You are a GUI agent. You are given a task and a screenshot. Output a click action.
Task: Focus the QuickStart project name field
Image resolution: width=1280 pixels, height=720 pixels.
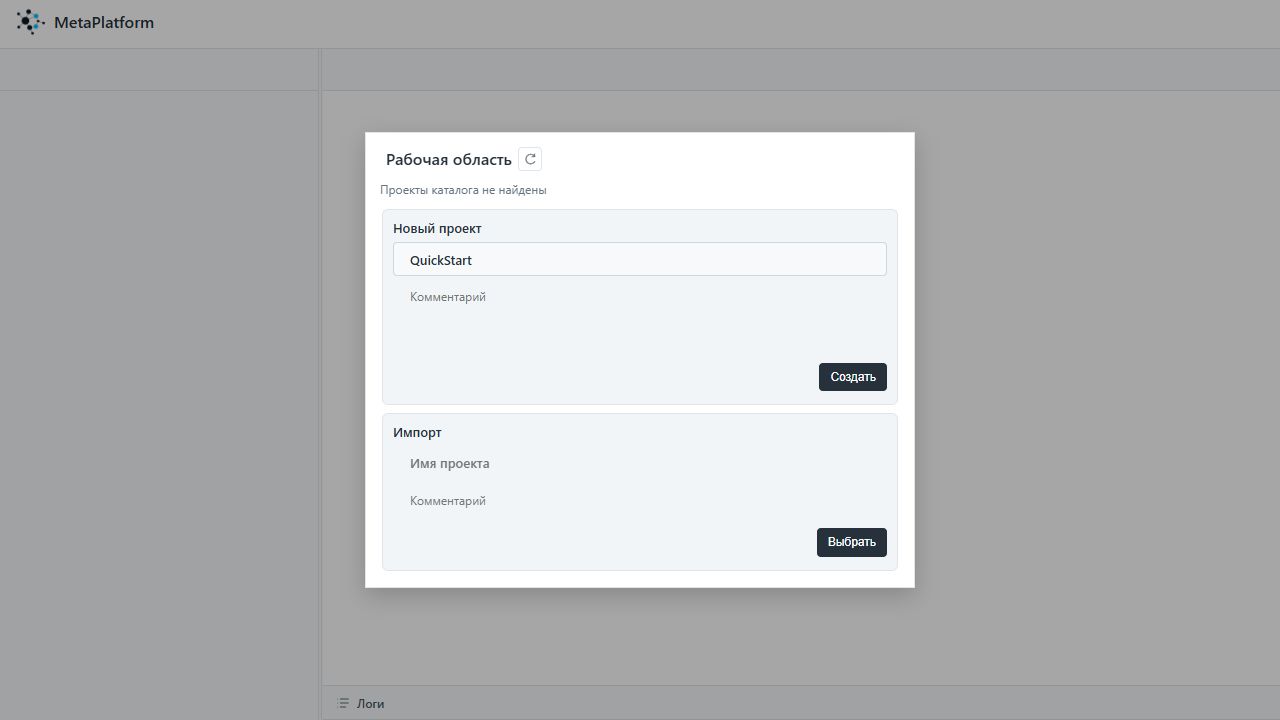640,260
